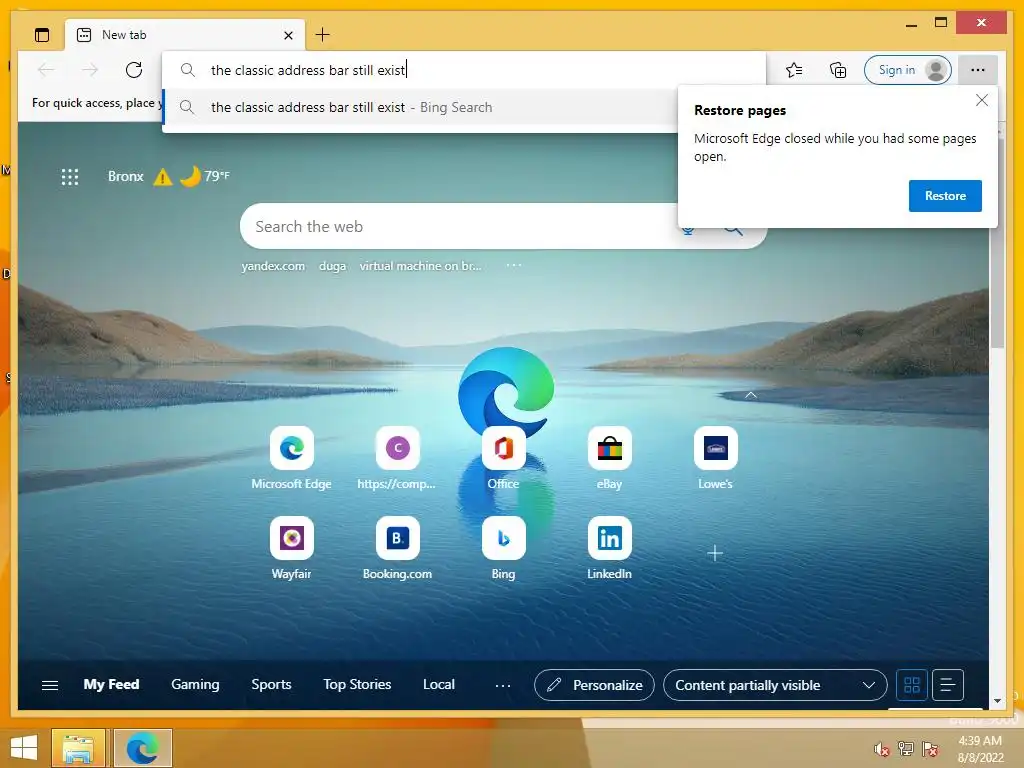Show more feed categories ellipsis
This screenshot has height=768, width=1024.
pyautogui.click(x=502, y=686)
